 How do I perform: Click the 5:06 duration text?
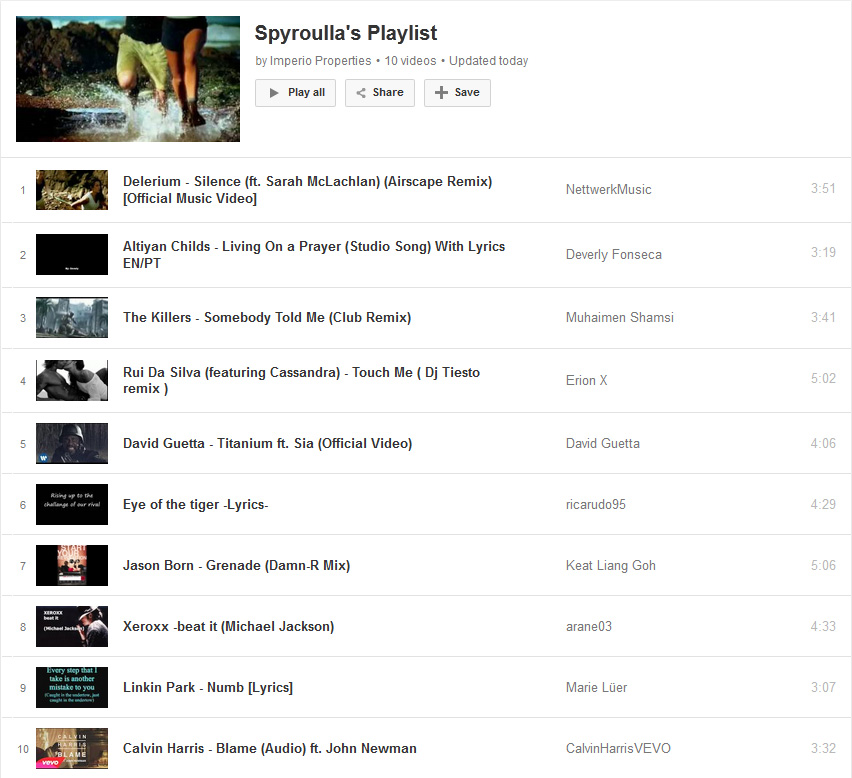pyautogui.click(x=823, y=565)
